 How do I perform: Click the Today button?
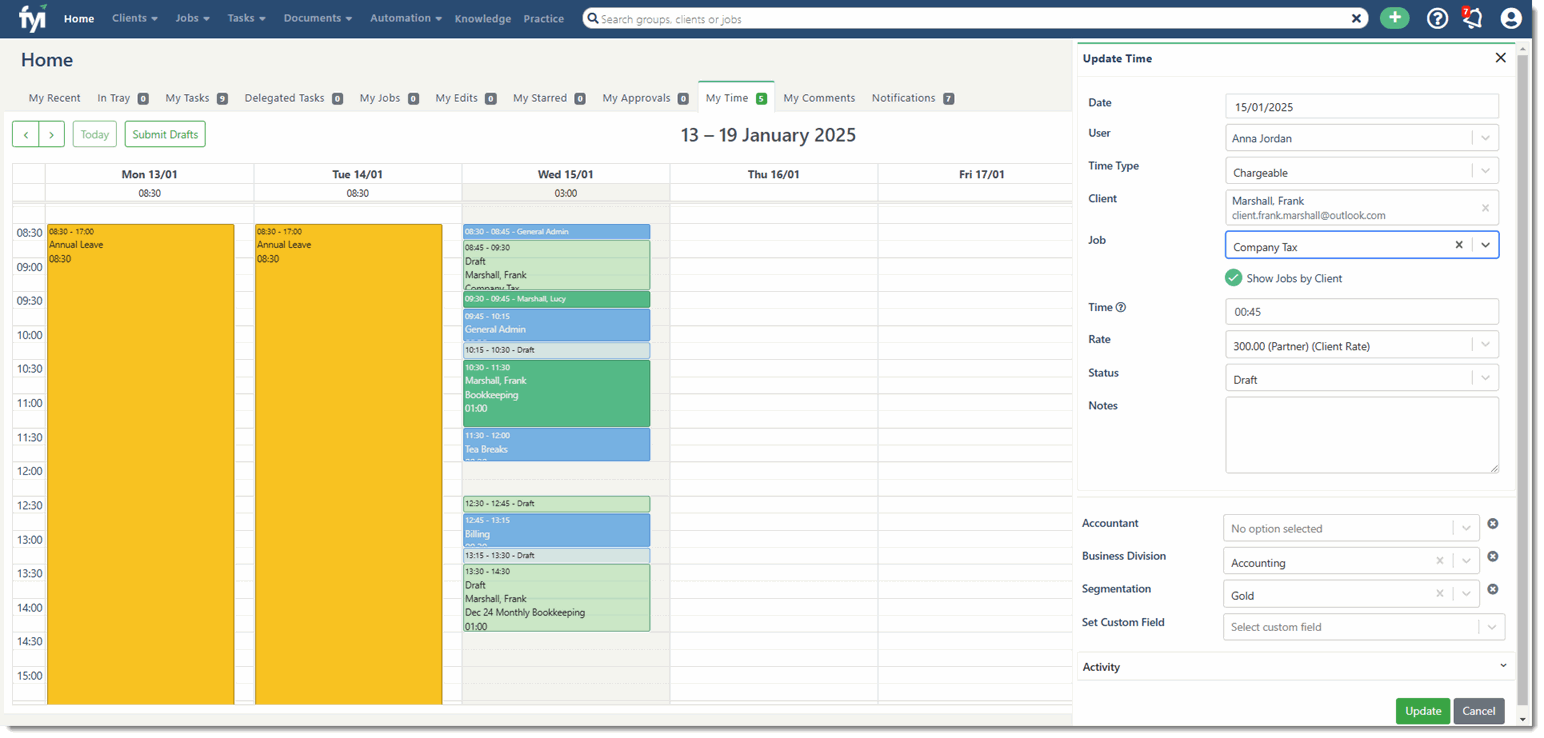pos(95,134)
